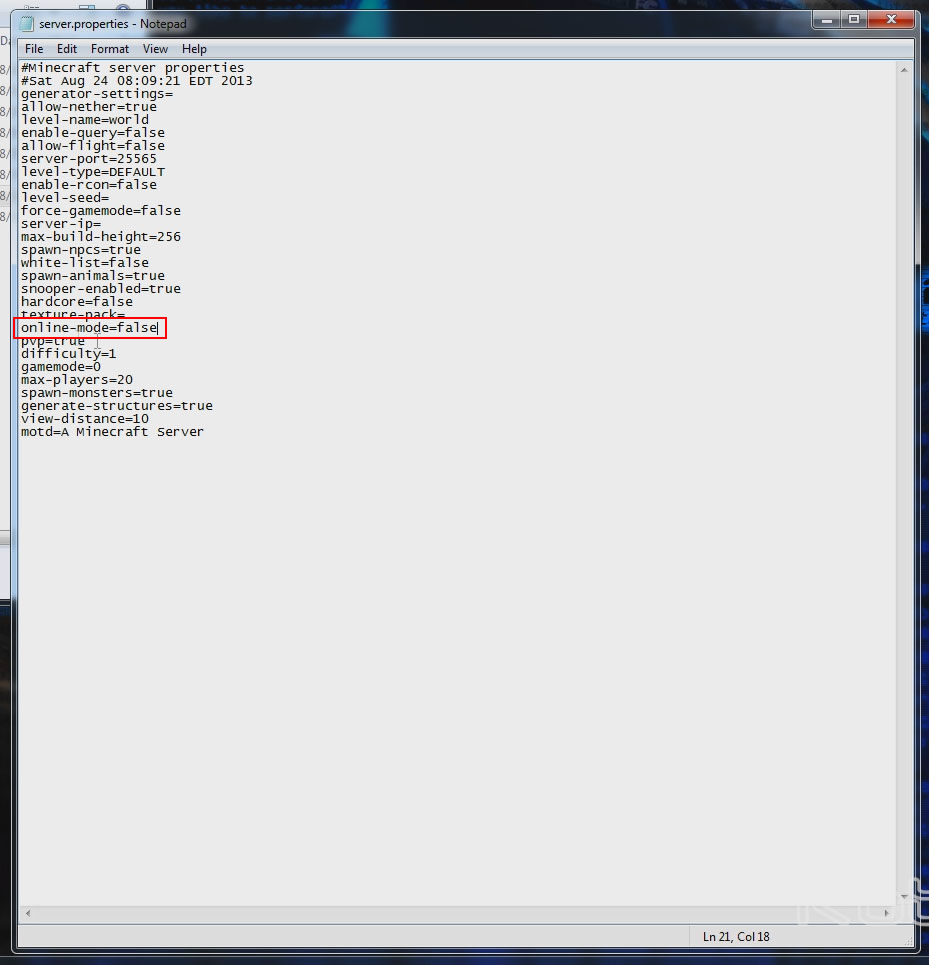
Task: Open the Edit menu
Action: [x=66, y=49]
